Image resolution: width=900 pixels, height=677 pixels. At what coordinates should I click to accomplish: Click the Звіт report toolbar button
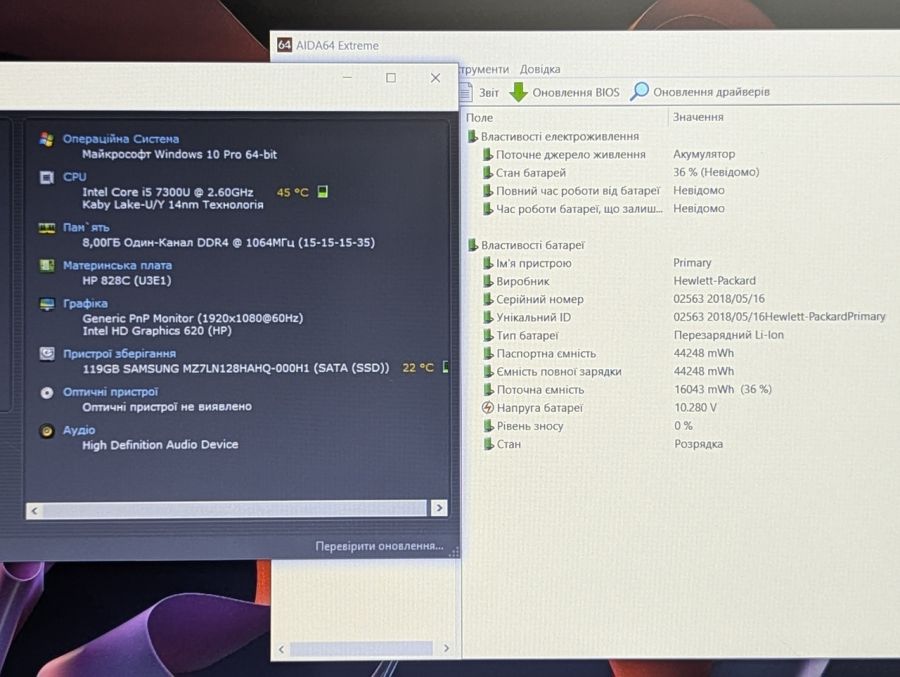pos(480,92)
